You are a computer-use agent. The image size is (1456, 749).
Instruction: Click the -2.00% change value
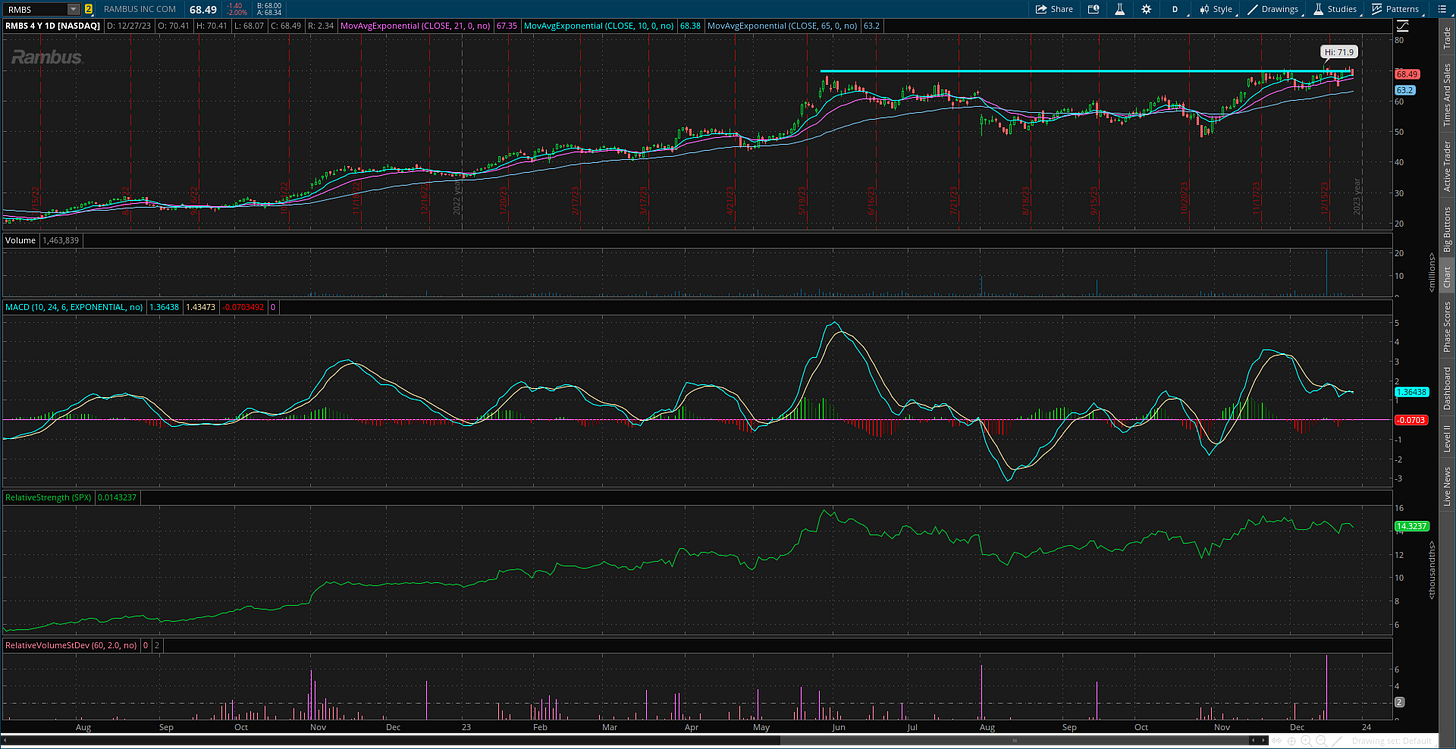(x=236, y=12)
